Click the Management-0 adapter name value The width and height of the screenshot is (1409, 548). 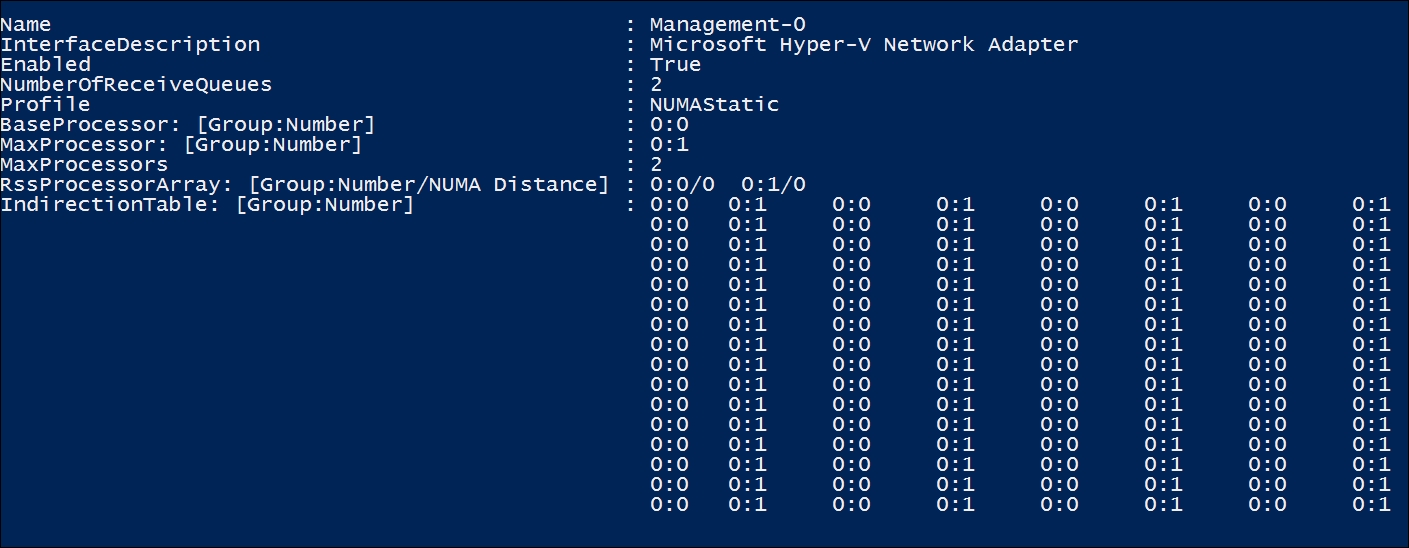pyautogui.click(x=727, y=24)
